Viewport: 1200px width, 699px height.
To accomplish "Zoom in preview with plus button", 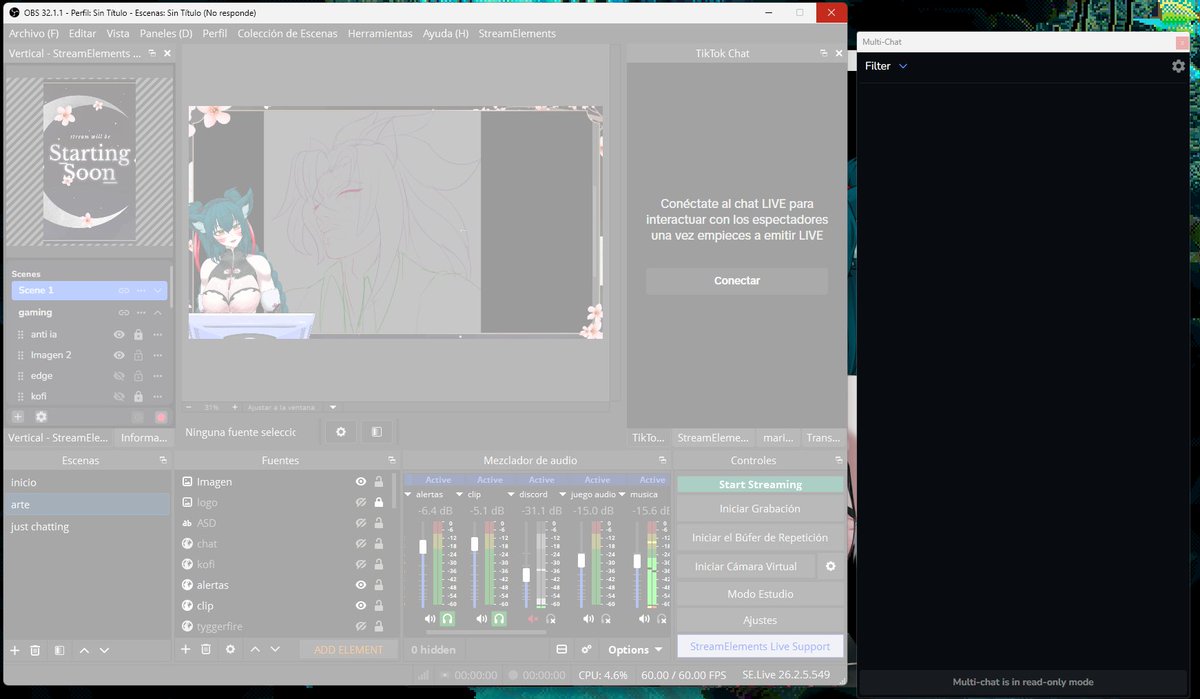I will [x=235, y=407].
